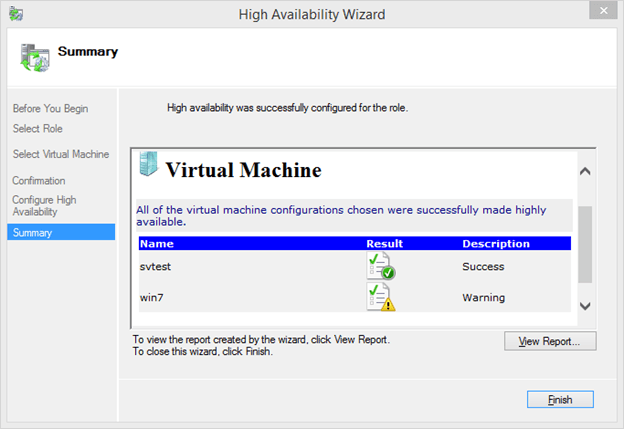Open the report with View Report

[550, 342]
